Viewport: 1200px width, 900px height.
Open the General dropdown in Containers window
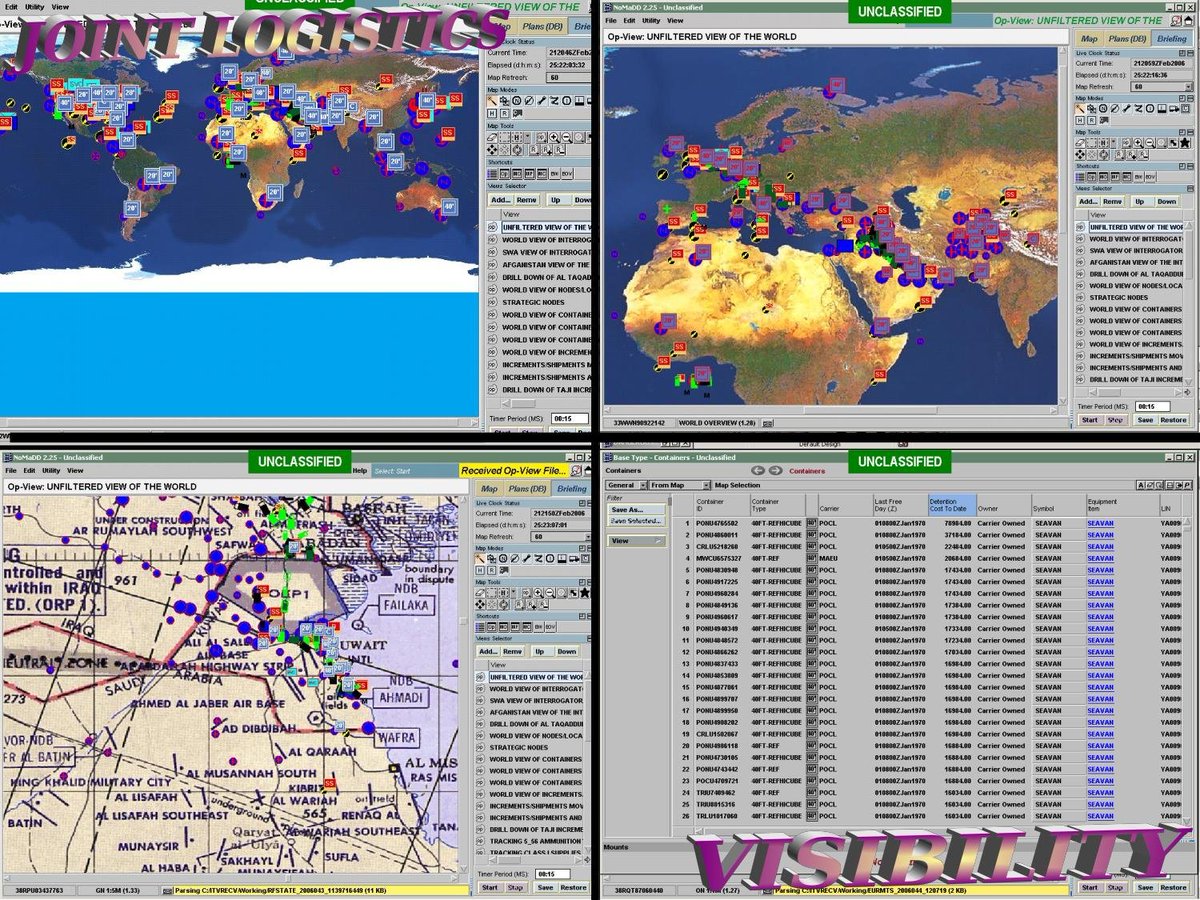[x=624, y=485]
